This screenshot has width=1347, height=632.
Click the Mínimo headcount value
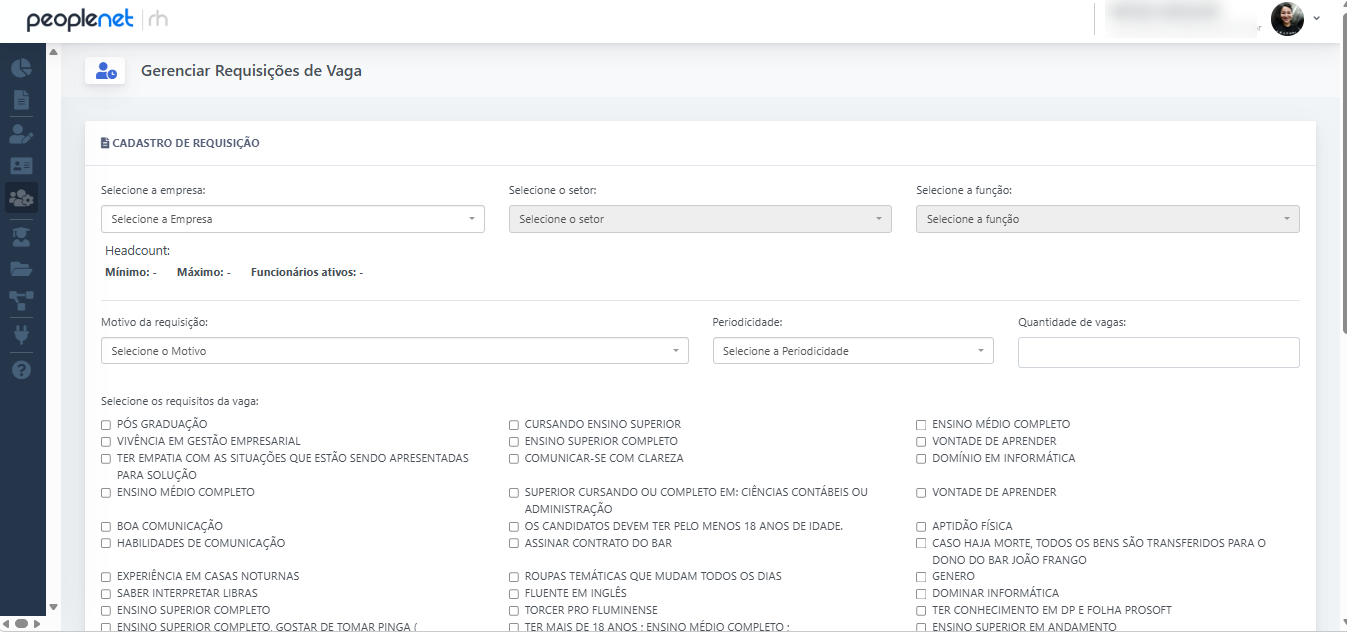pos(131,272)
